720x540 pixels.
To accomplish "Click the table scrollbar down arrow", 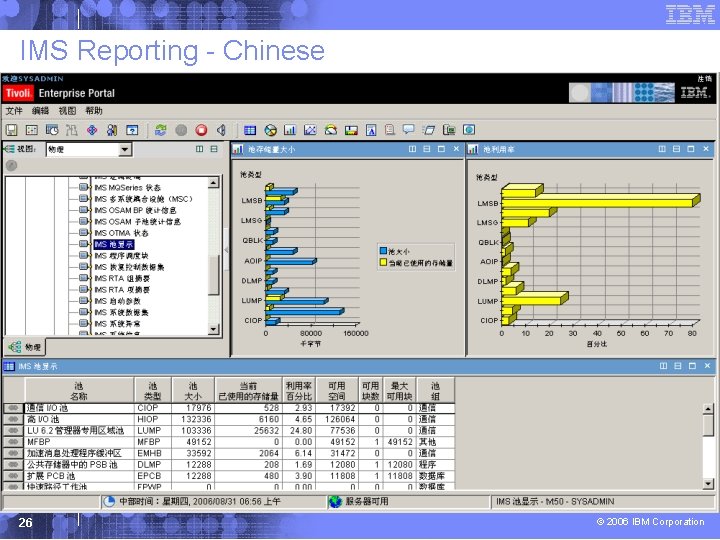I will coord(708,483).
